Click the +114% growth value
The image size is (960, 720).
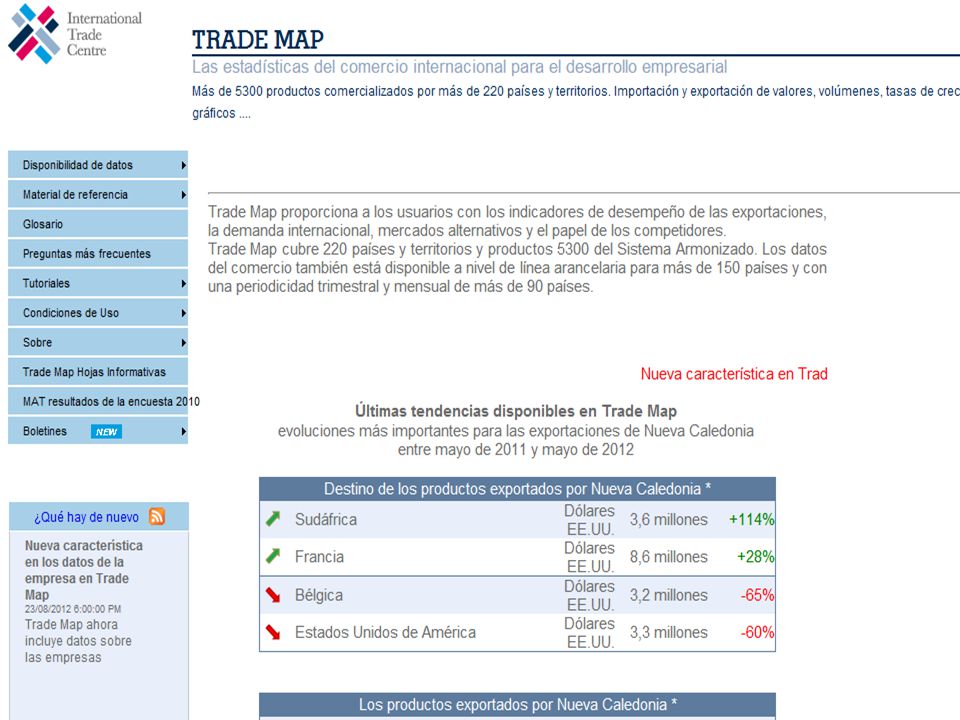[751, 520]
